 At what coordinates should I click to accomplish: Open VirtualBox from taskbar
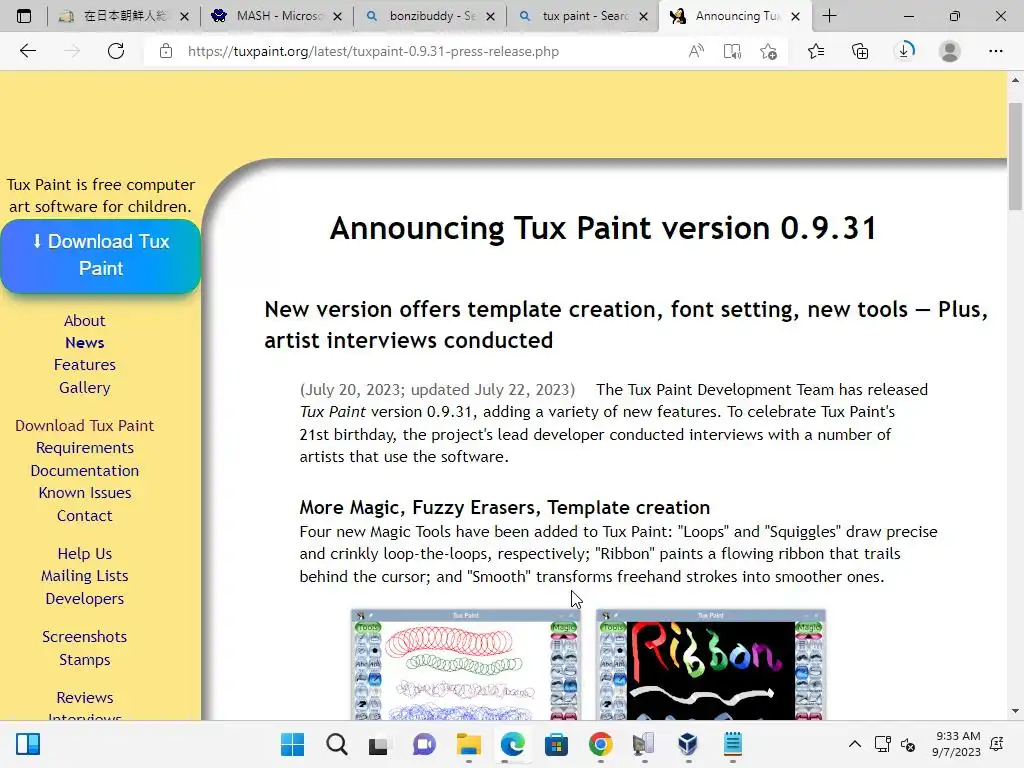pyautogui.click(x=688, y=744)
